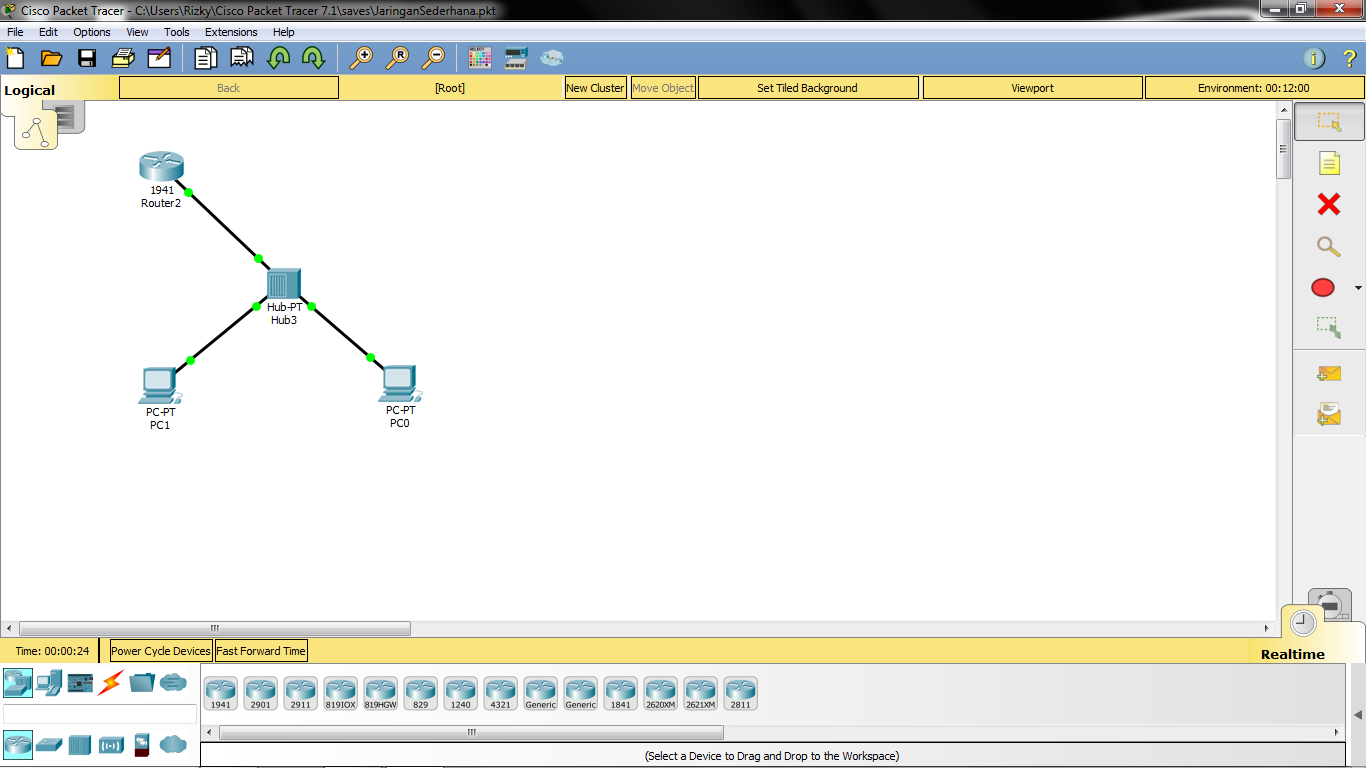Open the Environment time button
1366x768 pixels.
(x=1254, y=88)
